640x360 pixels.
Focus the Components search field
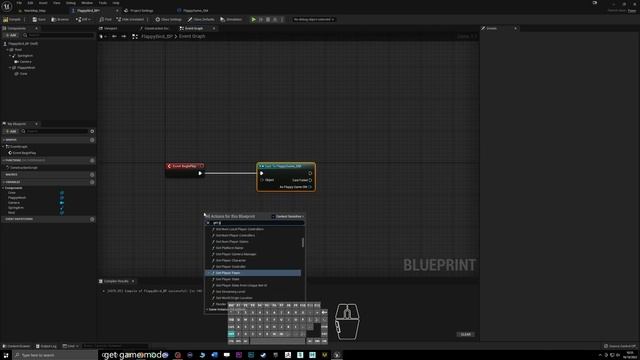(58, 35)
